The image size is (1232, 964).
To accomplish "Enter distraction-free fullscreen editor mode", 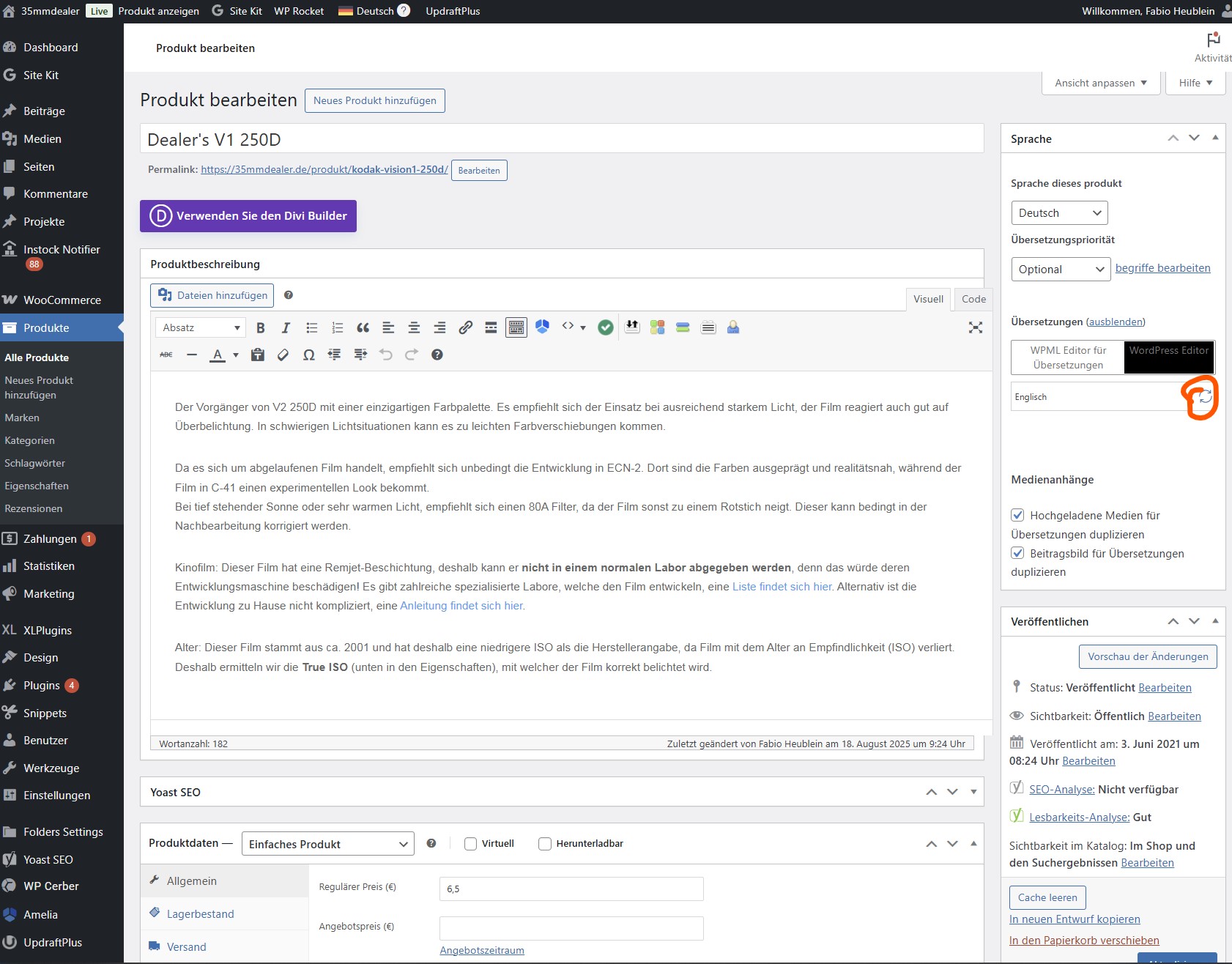I will (976, 327).
